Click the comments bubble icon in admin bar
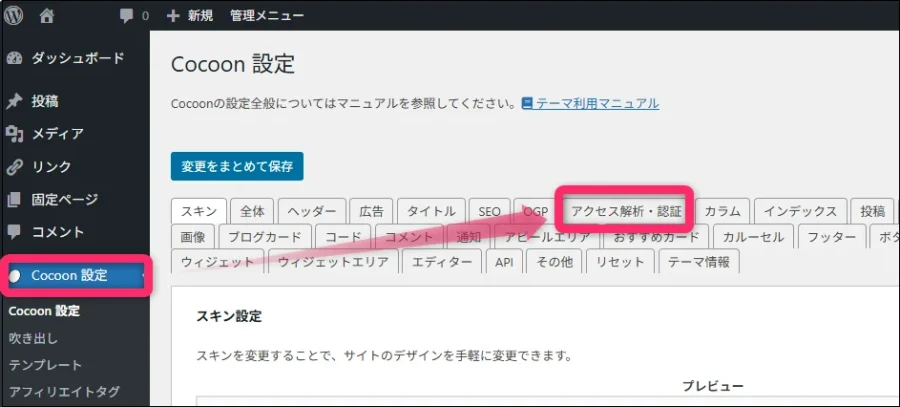The width and height of the screenshot is (900, 407). click(x=126, y=16)
